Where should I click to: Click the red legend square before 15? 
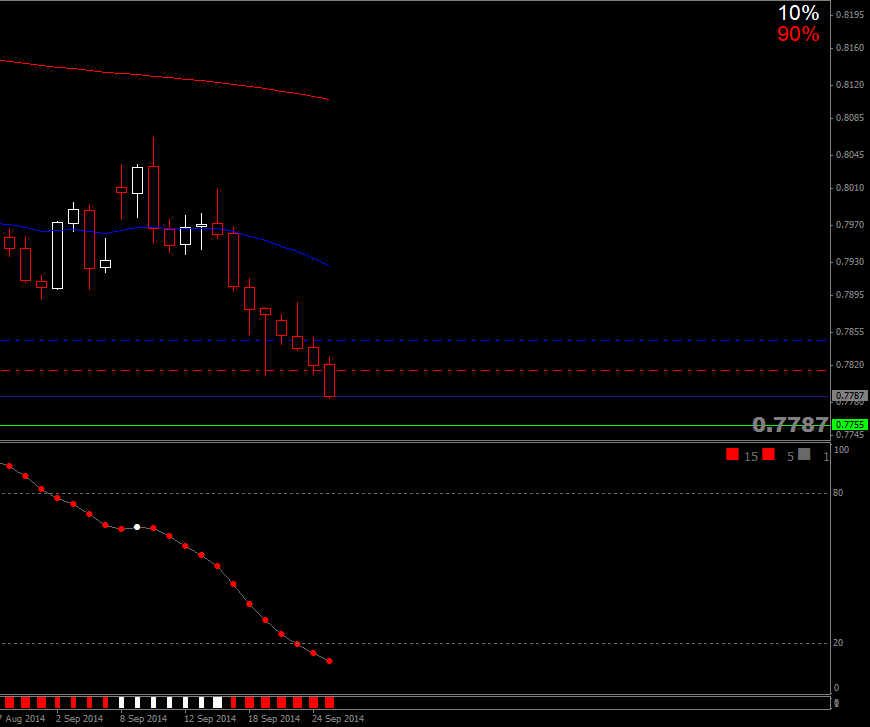click(x=732, y=455)
